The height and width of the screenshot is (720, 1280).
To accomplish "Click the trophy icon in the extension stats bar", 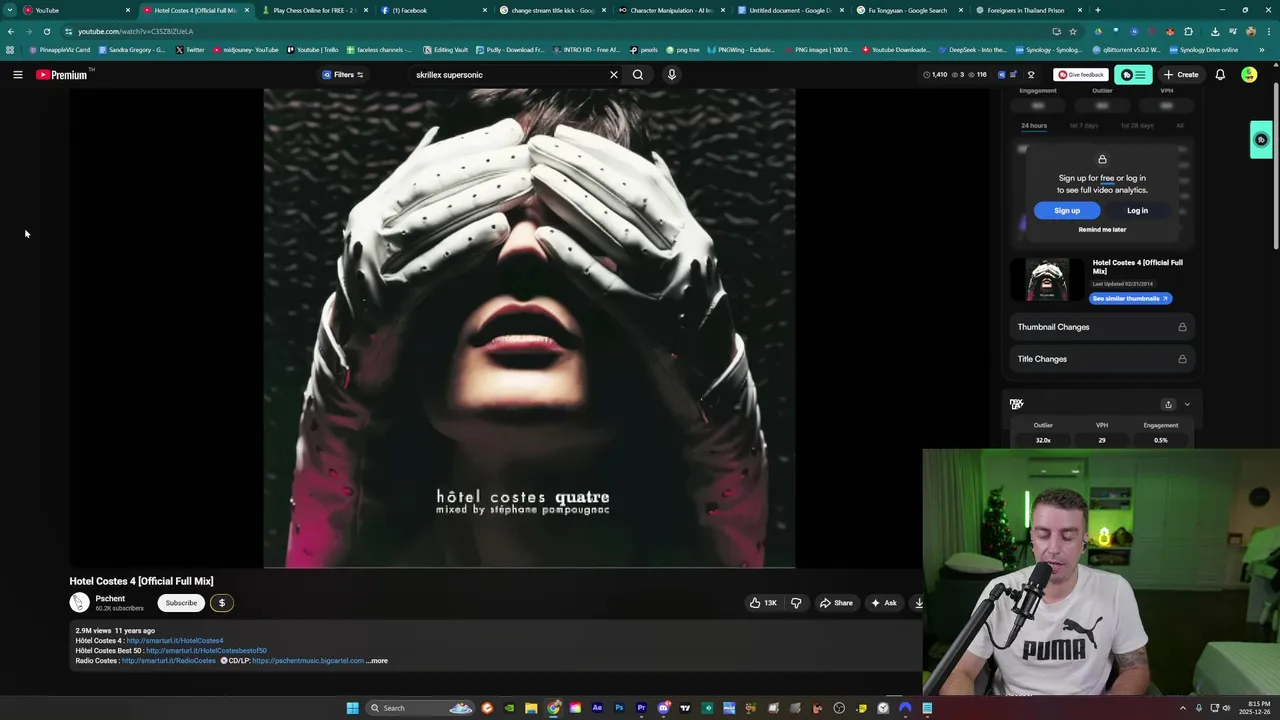I will coord(1031,75).
